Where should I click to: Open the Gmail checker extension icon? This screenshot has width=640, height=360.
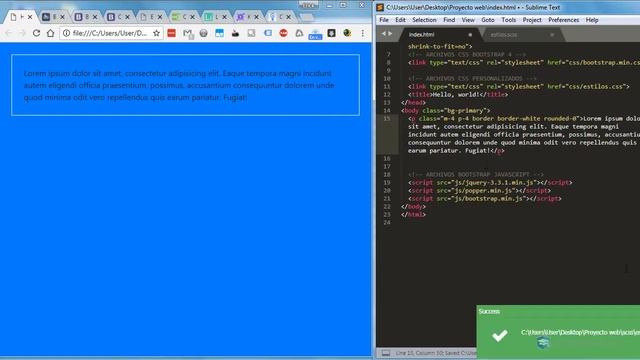(188, 33)
